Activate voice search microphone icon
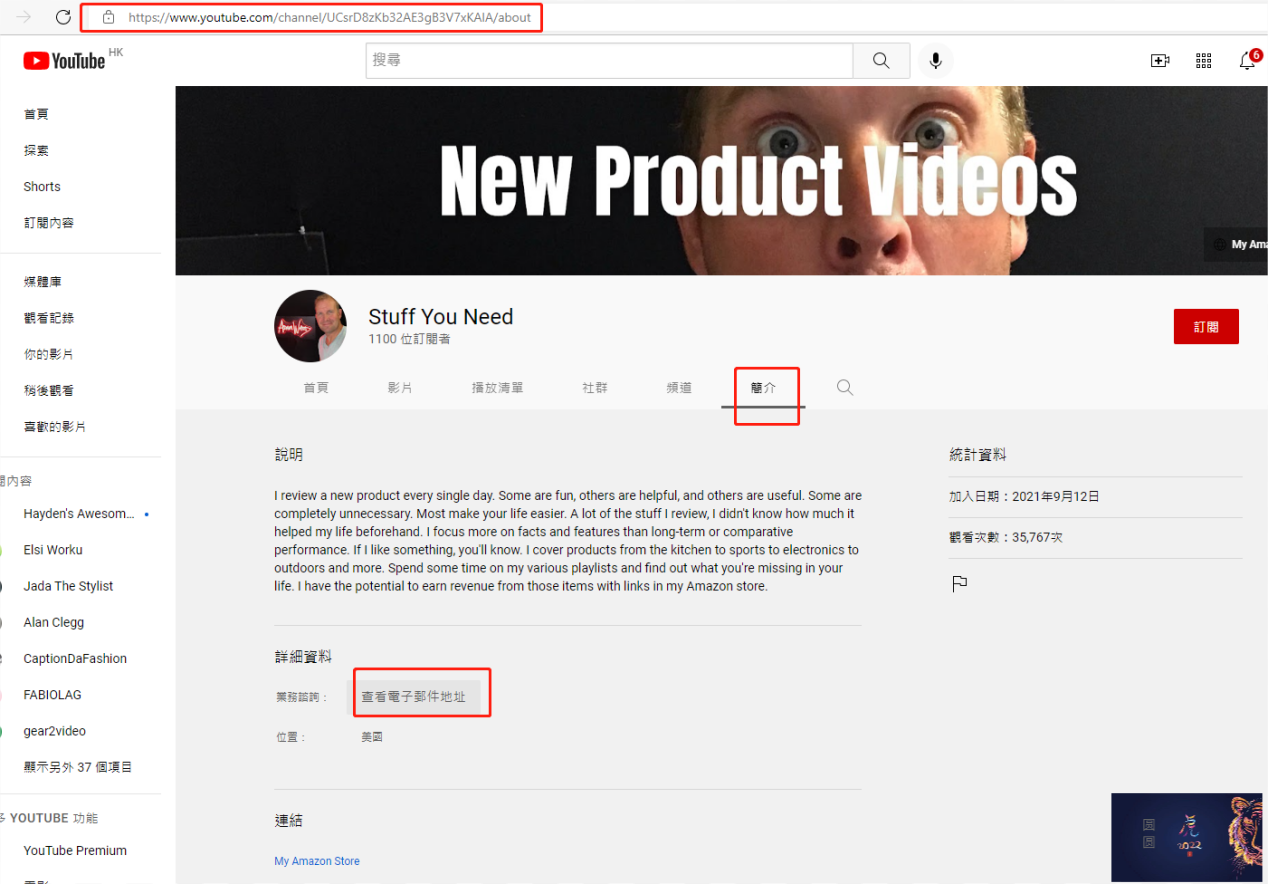The image size is (1268, 884). [x=935, y=61]
